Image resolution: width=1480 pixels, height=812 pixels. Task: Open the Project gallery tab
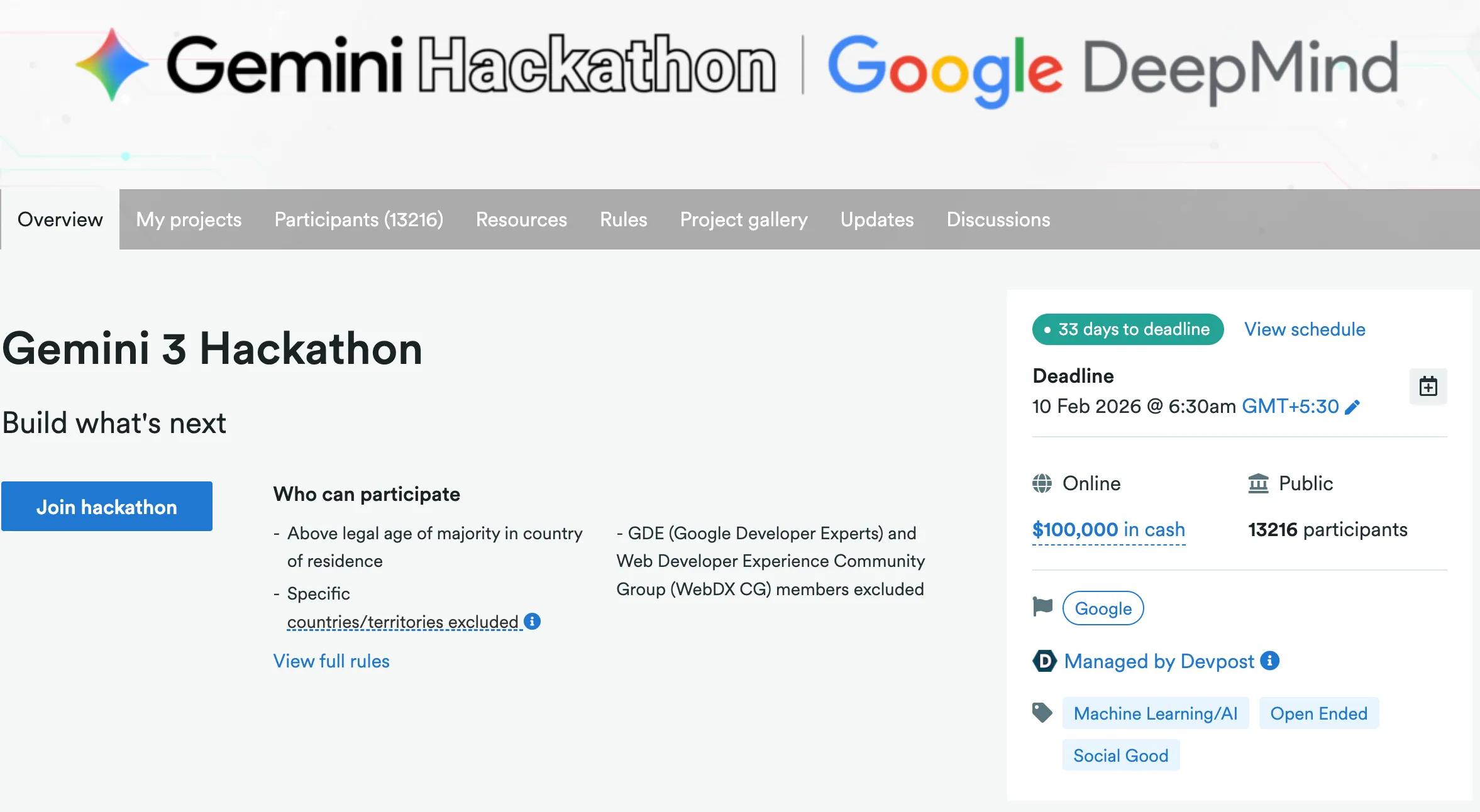pos(744,219)
